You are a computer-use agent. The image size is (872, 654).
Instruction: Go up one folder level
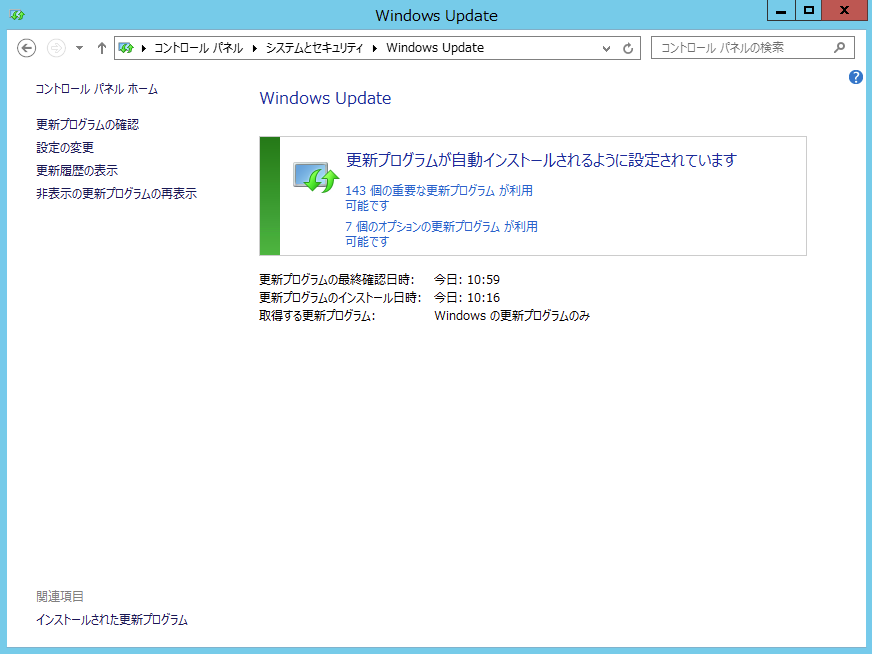click(101, 48)
